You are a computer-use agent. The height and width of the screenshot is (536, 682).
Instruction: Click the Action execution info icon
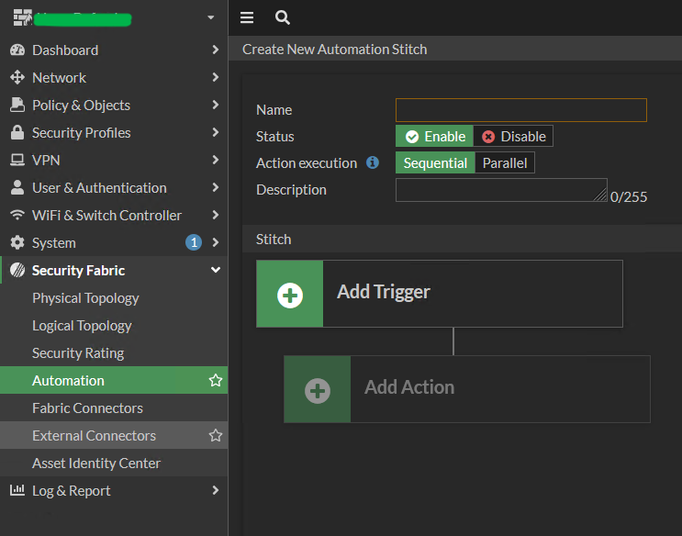click(x=373, y=163)
